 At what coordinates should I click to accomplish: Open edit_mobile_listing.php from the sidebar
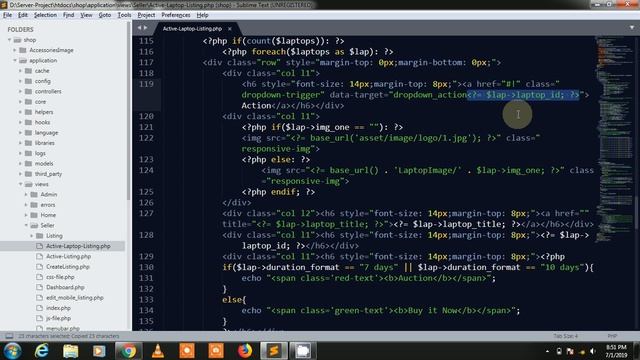coord(75,298)
